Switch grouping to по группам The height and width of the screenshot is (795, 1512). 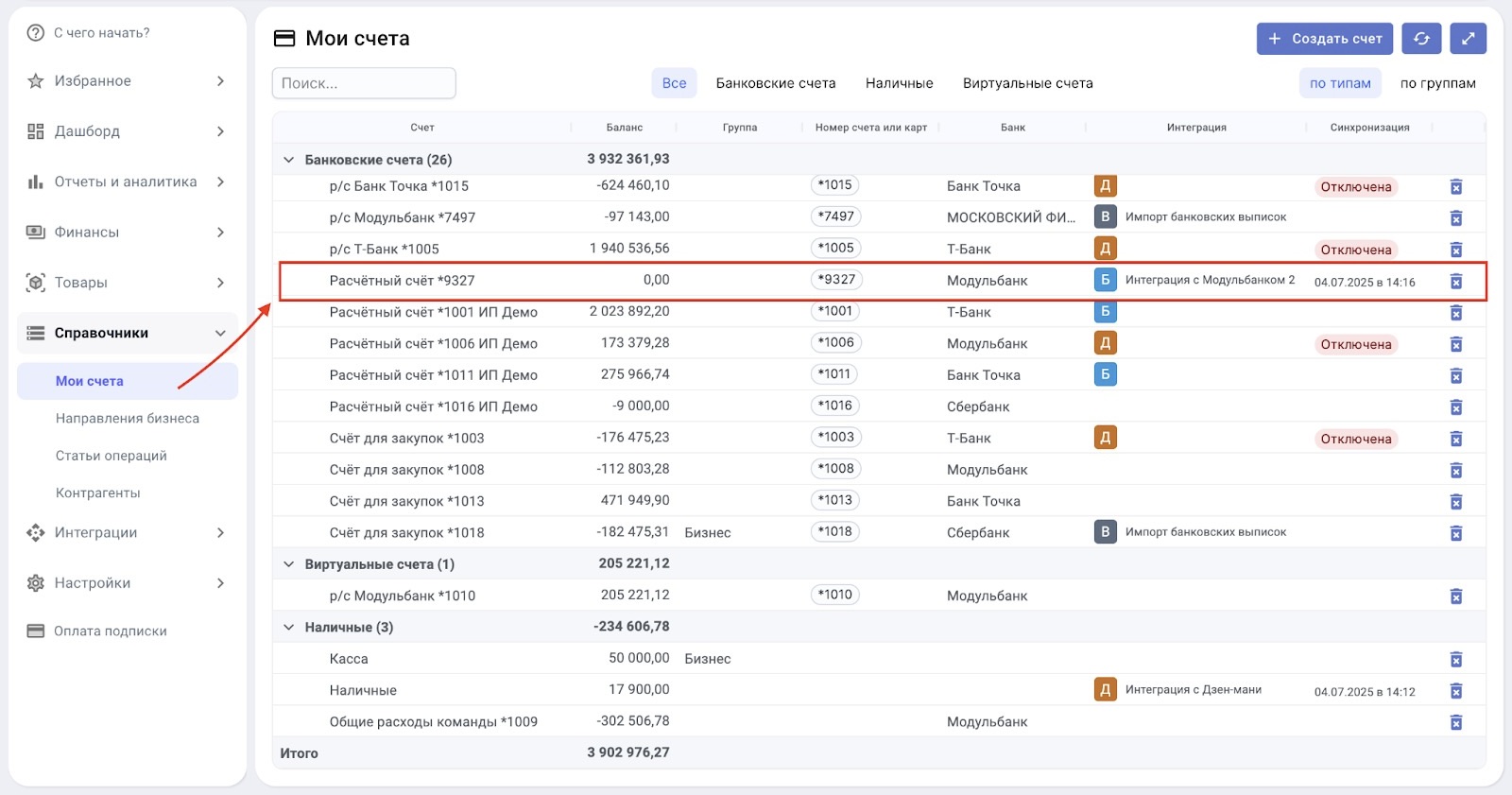click(x=1437, y=83)
